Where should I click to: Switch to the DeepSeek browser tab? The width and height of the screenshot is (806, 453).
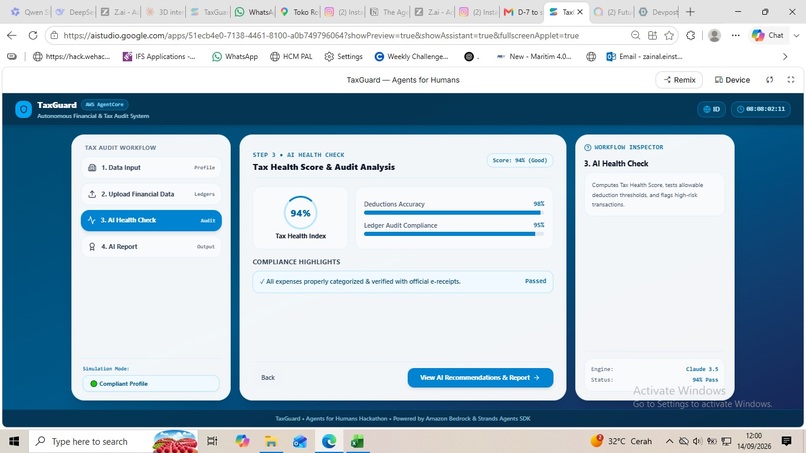coord(75,12)
